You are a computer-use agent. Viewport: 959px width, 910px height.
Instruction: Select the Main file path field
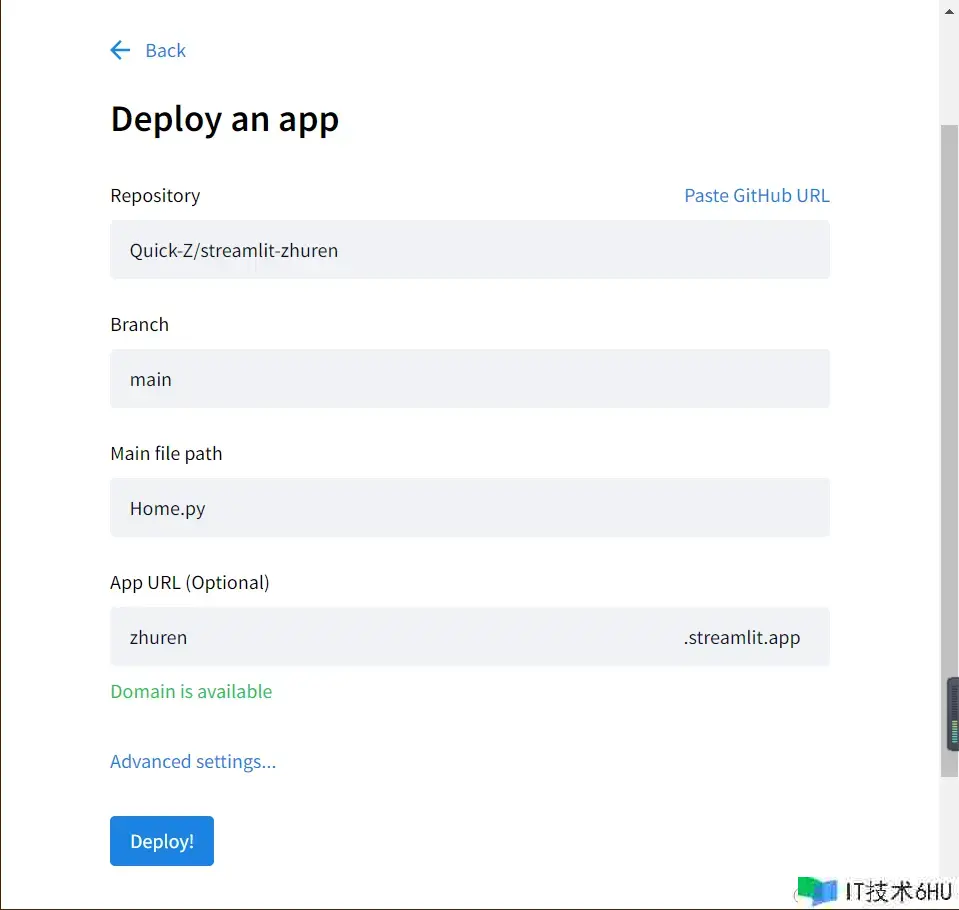[469, 508]
